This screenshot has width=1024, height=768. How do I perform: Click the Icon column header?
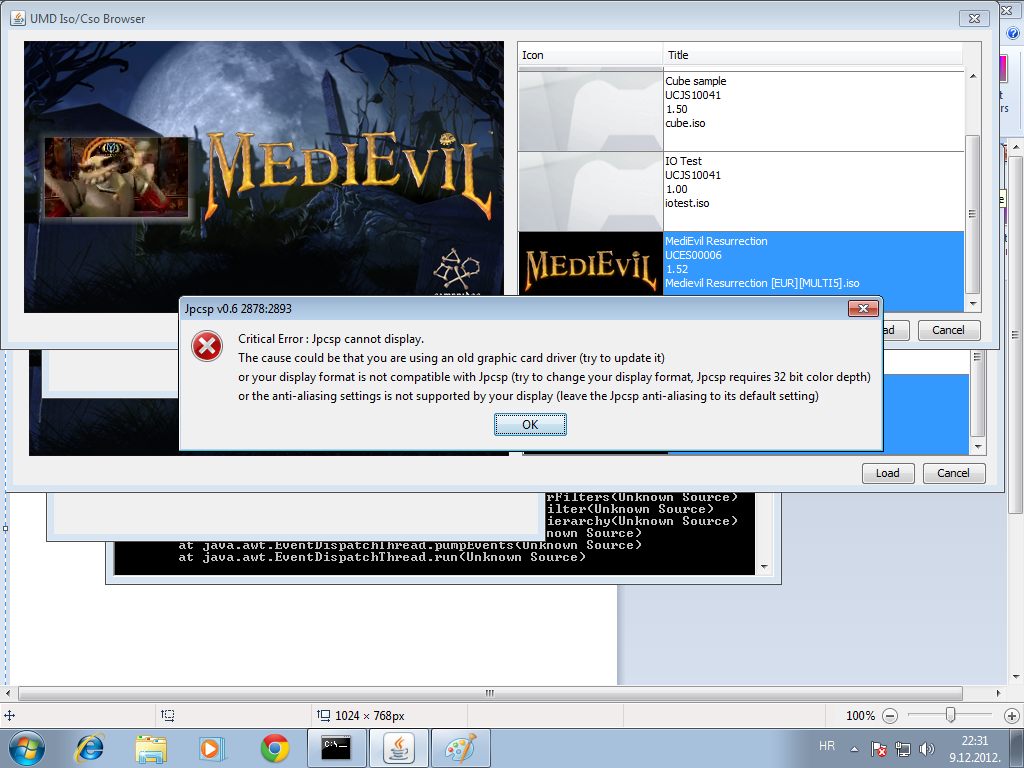coord(590,55)
